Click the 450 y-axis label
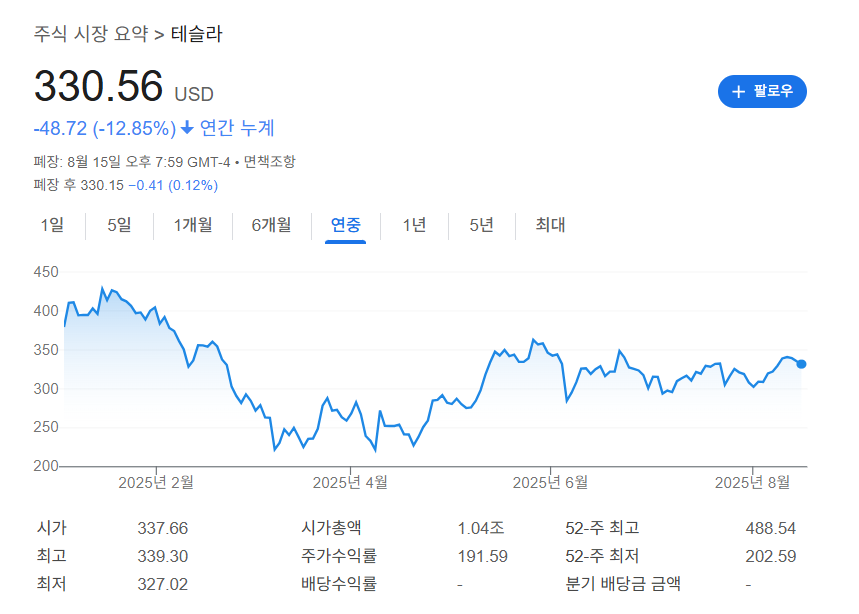 [46, 272]
